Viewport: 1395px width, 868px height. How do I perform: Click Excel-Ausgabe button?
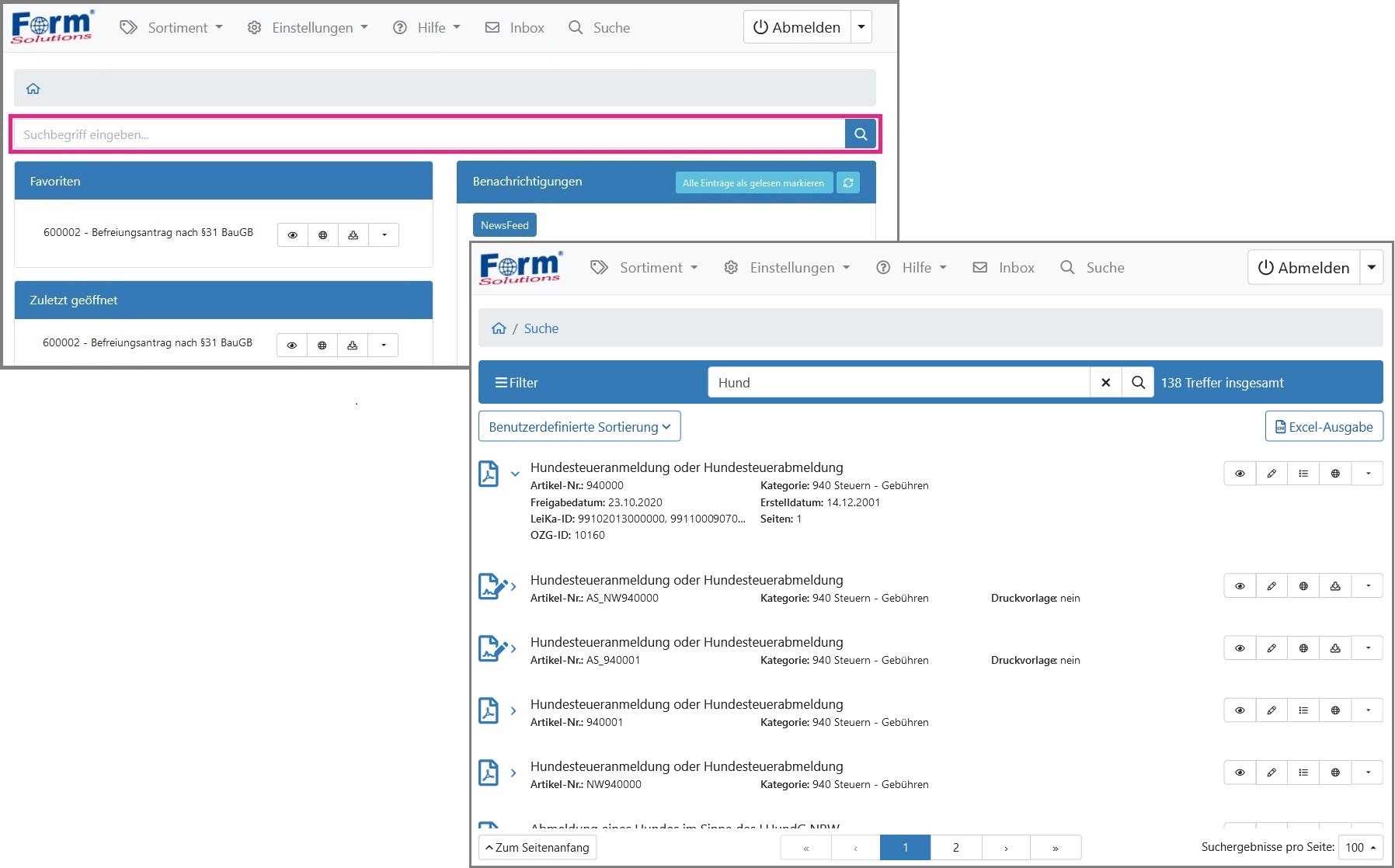(1324, 427)
